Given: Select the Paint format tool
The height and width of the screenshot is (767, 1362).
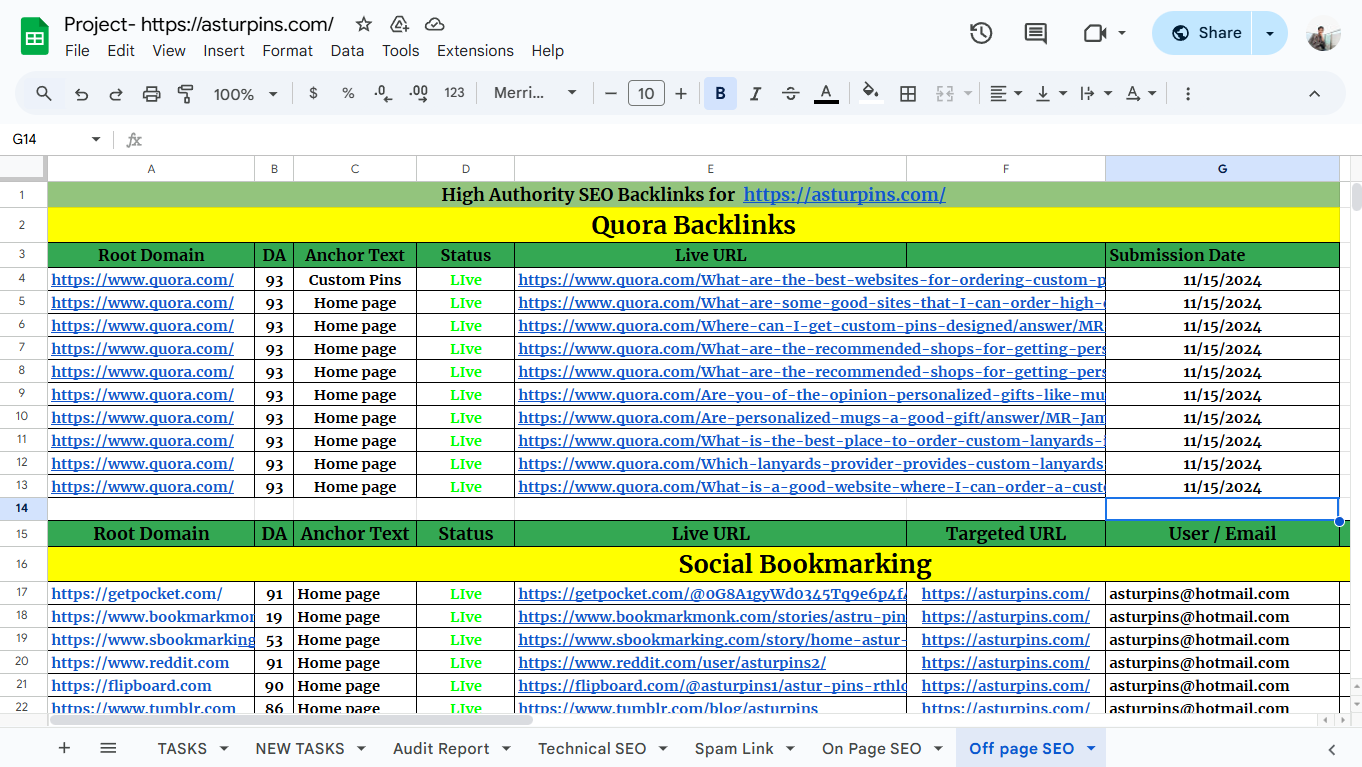Looking at the screenshot, I should 186,93.
